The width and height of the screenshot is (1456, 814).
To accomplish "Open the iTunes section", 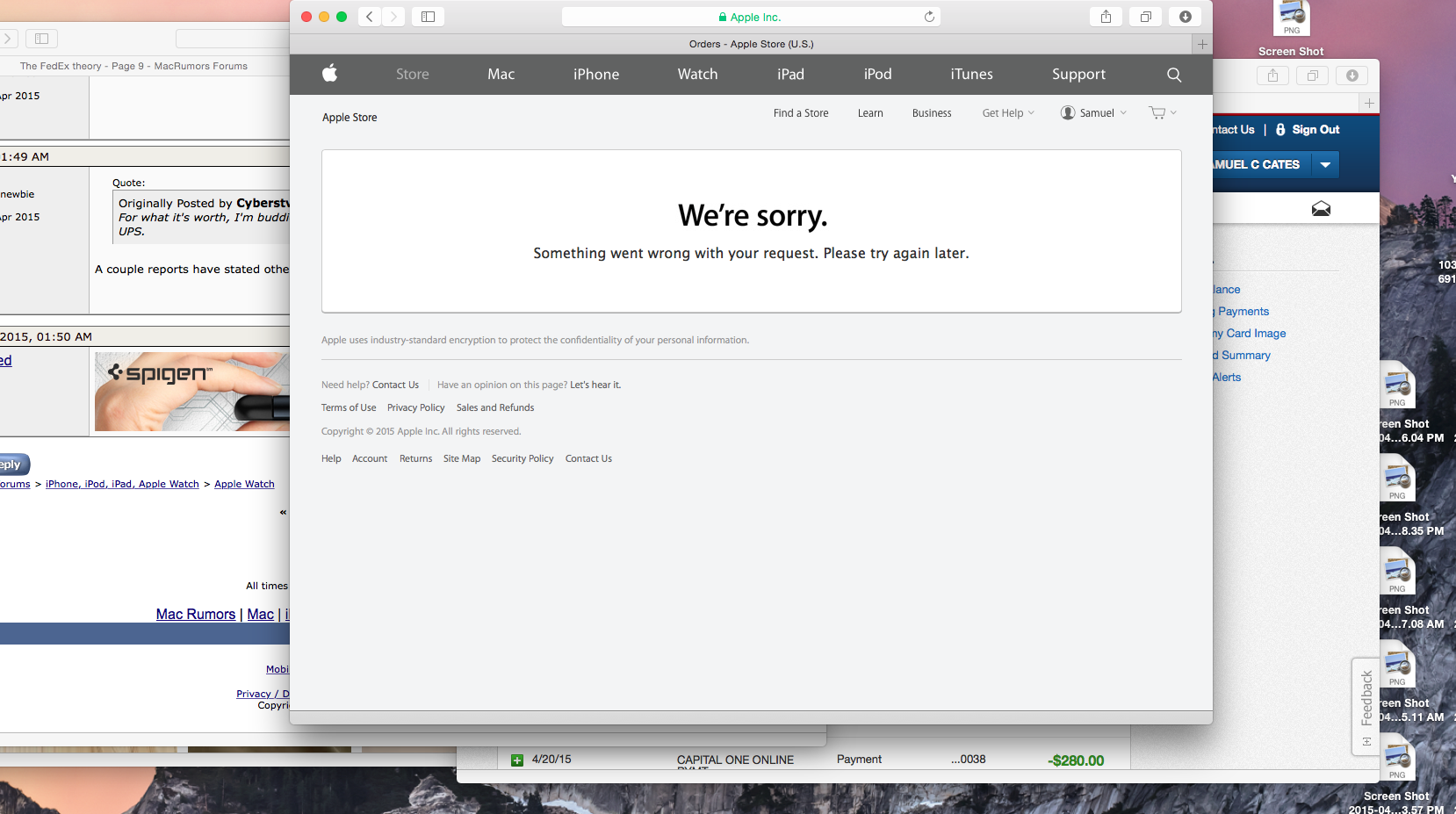I will 972,75.
